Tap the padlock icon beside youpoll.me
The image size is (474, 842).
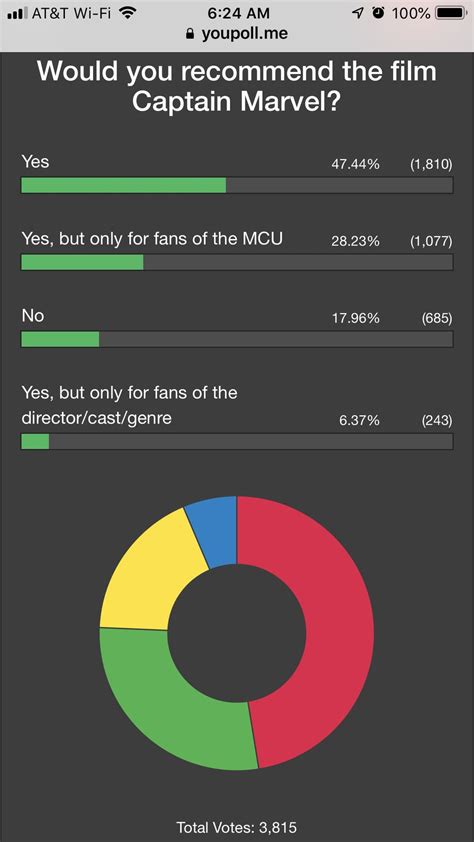(188, 34)
